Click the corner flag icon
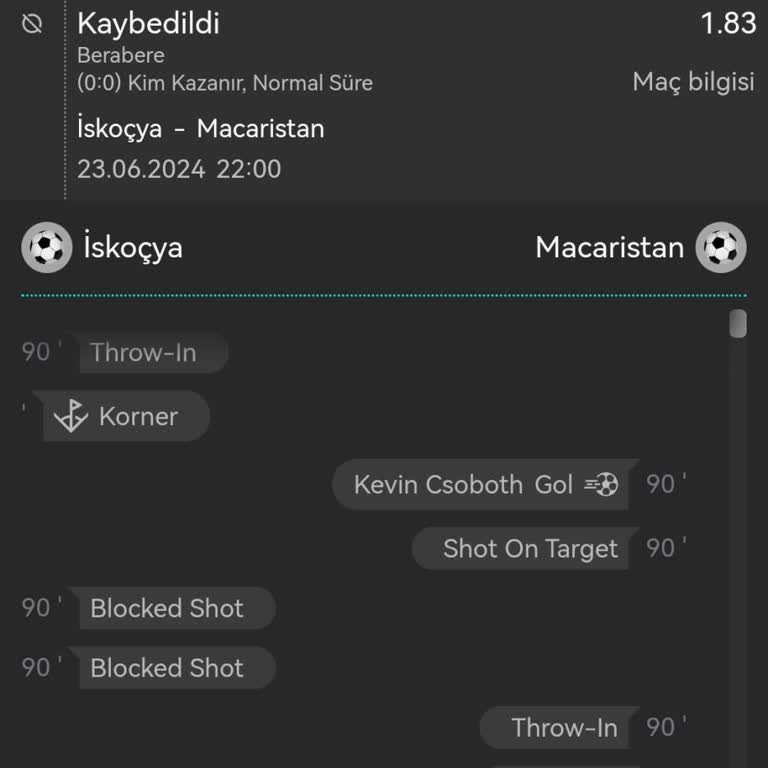The image size is (768, 768). click(71, 416)
